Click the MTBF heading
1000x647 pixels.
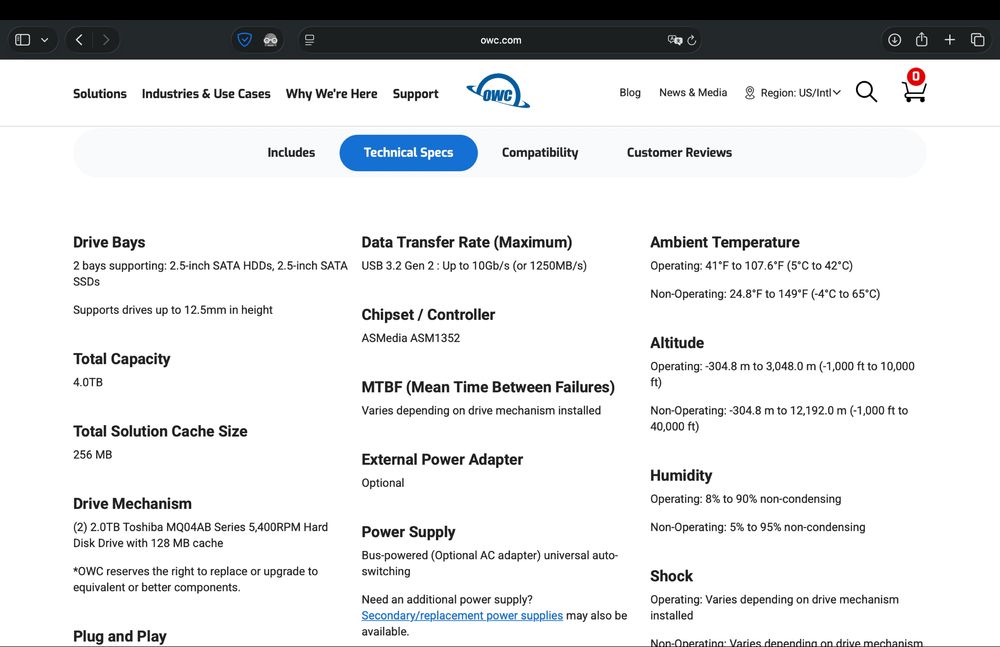[488, 387]
